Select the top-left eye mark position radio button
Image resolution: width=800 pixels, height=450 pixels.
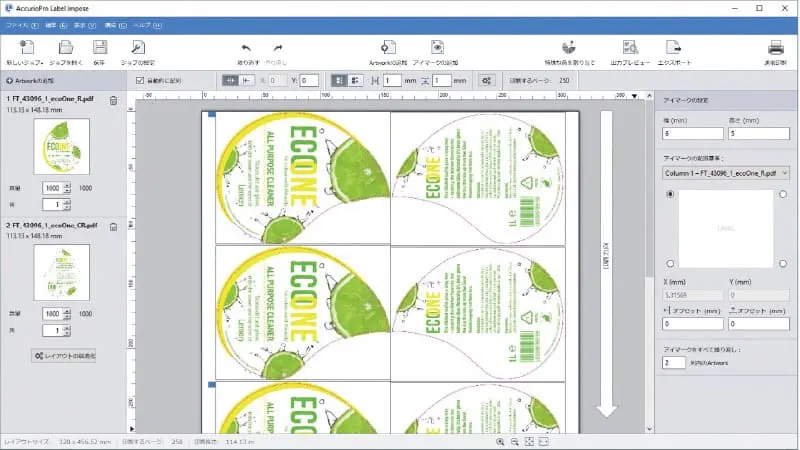coord(669,194)
